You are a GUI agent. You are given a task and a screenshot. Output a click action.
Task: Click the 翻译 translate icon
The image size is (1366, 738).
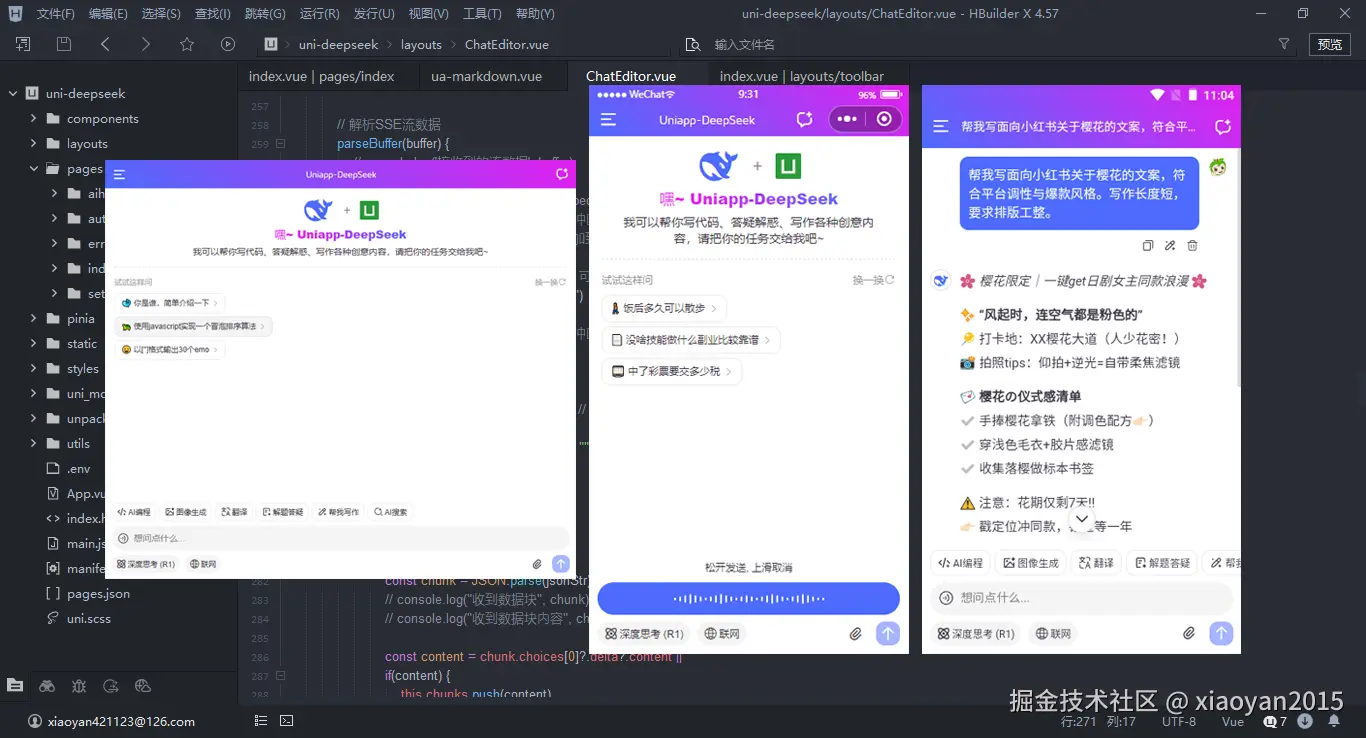click(234, 511)
